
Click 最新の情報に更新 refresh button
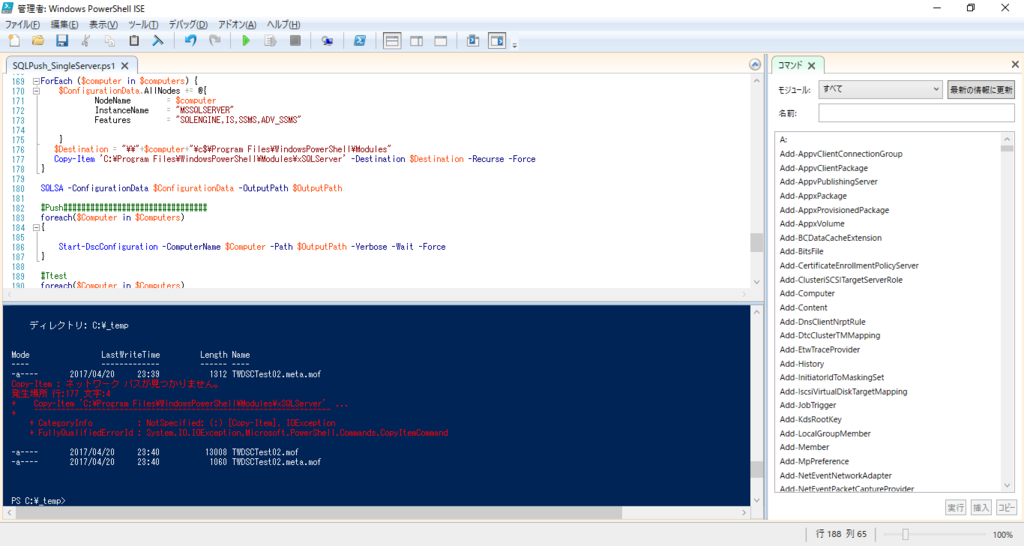pyautogui.click(x=981, y=89)
